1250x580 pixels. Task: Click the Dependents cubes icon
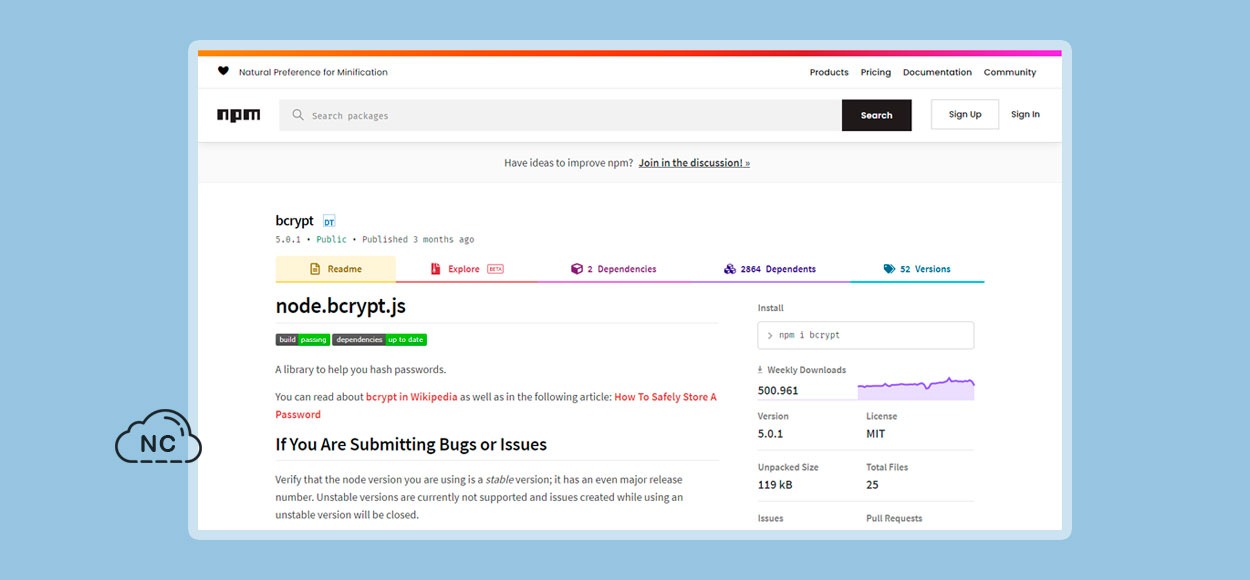pyautogui.click(x=730, y=269)
